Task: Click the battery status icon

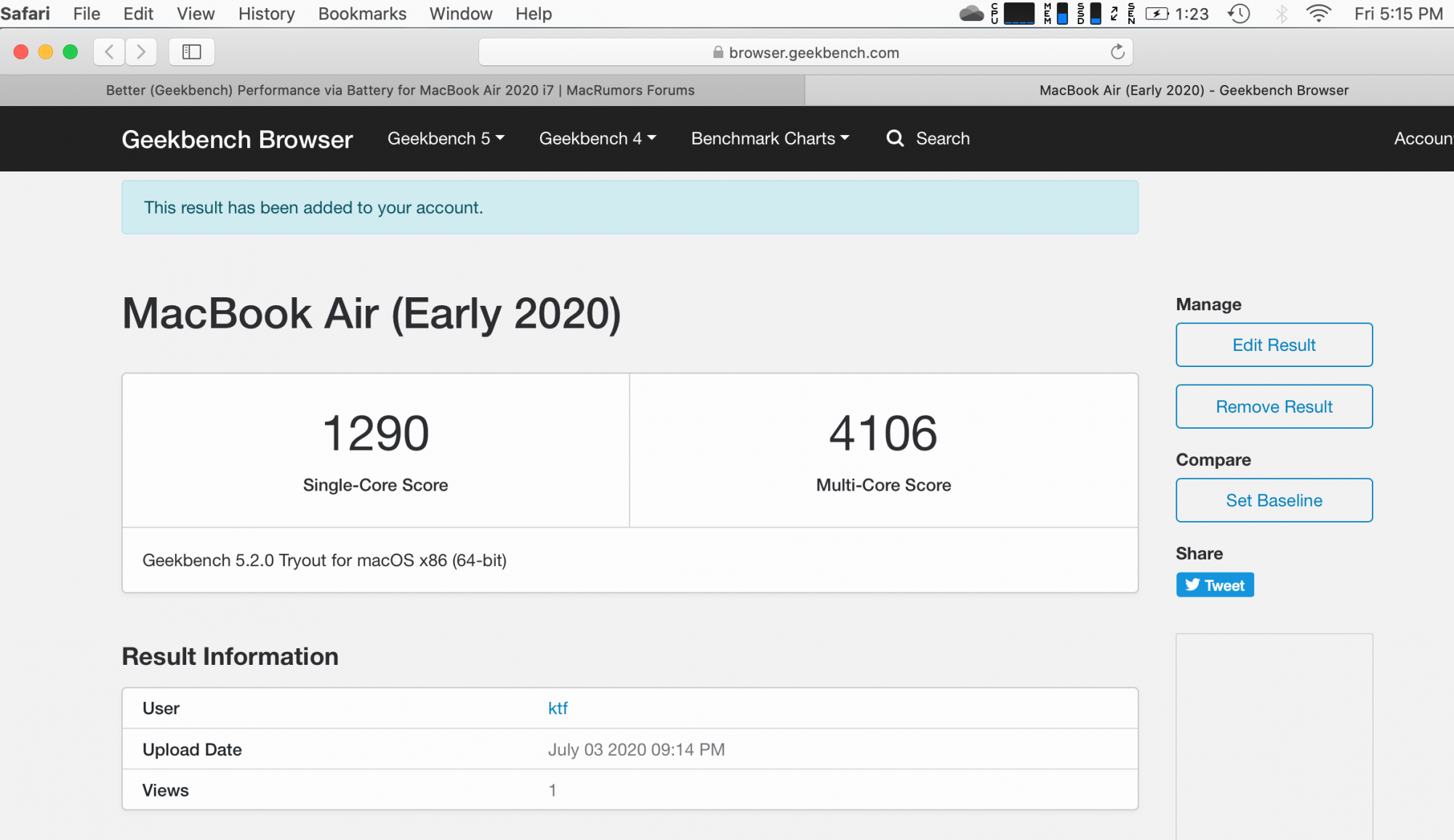Action: coord(1157,14)
